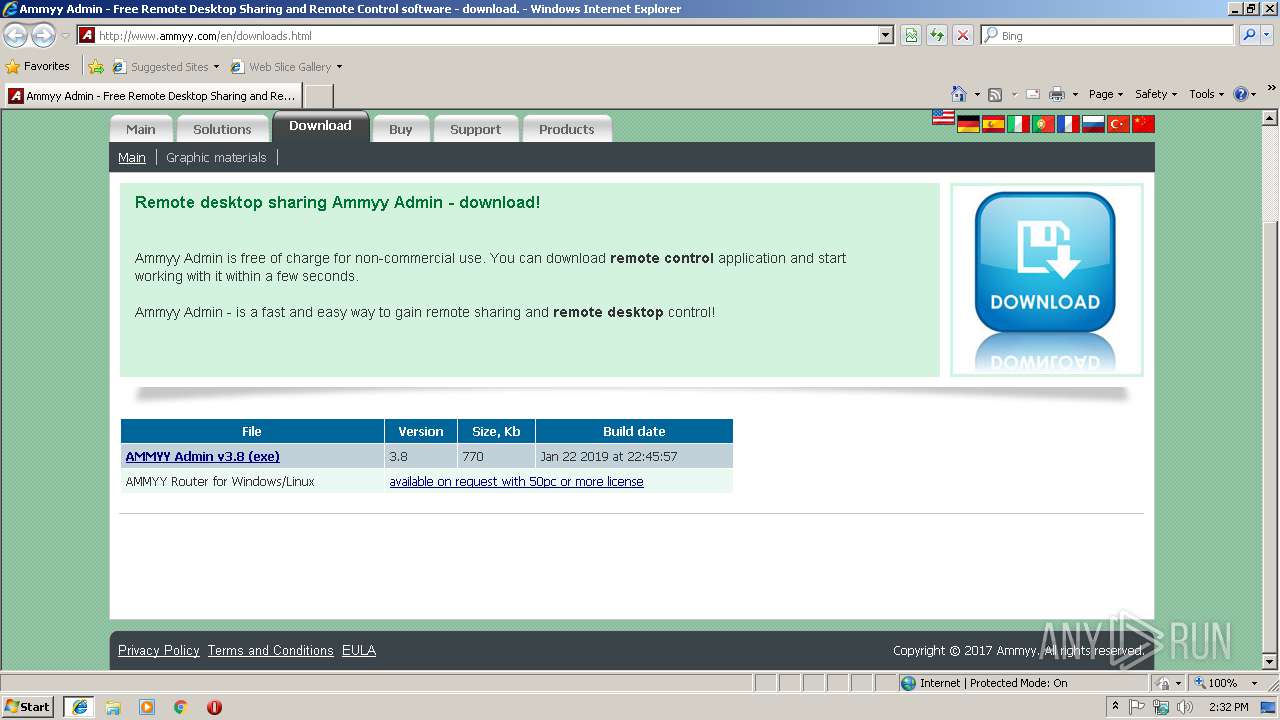Open the search provider dropdown arrow
The height and width of the screenshot is (720, 1280).
point(1268,35)
